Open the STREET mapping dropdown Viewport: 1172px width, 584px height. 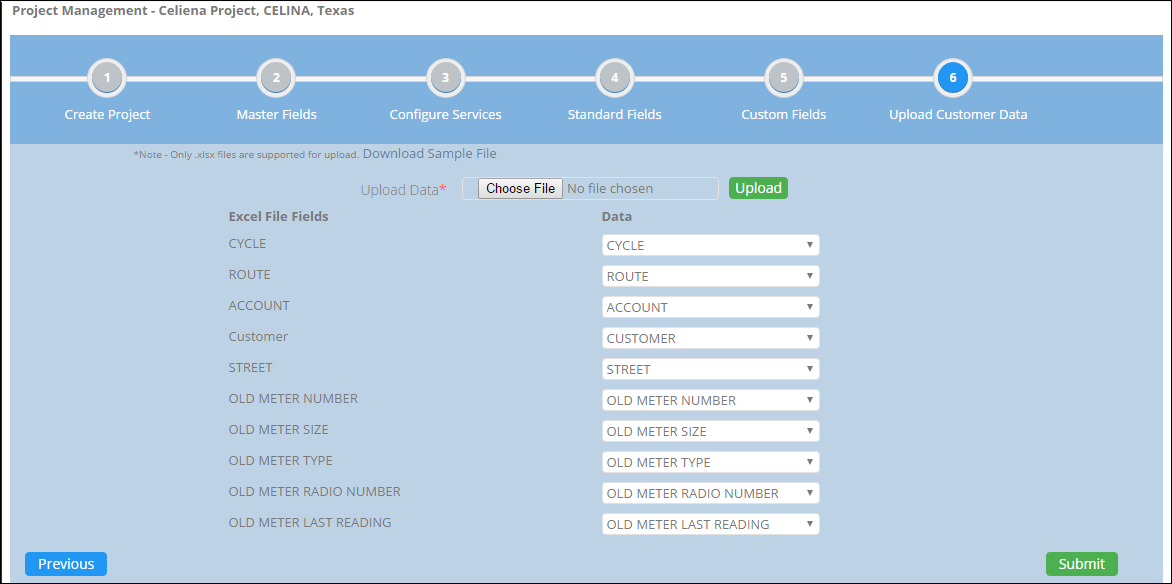710,369
